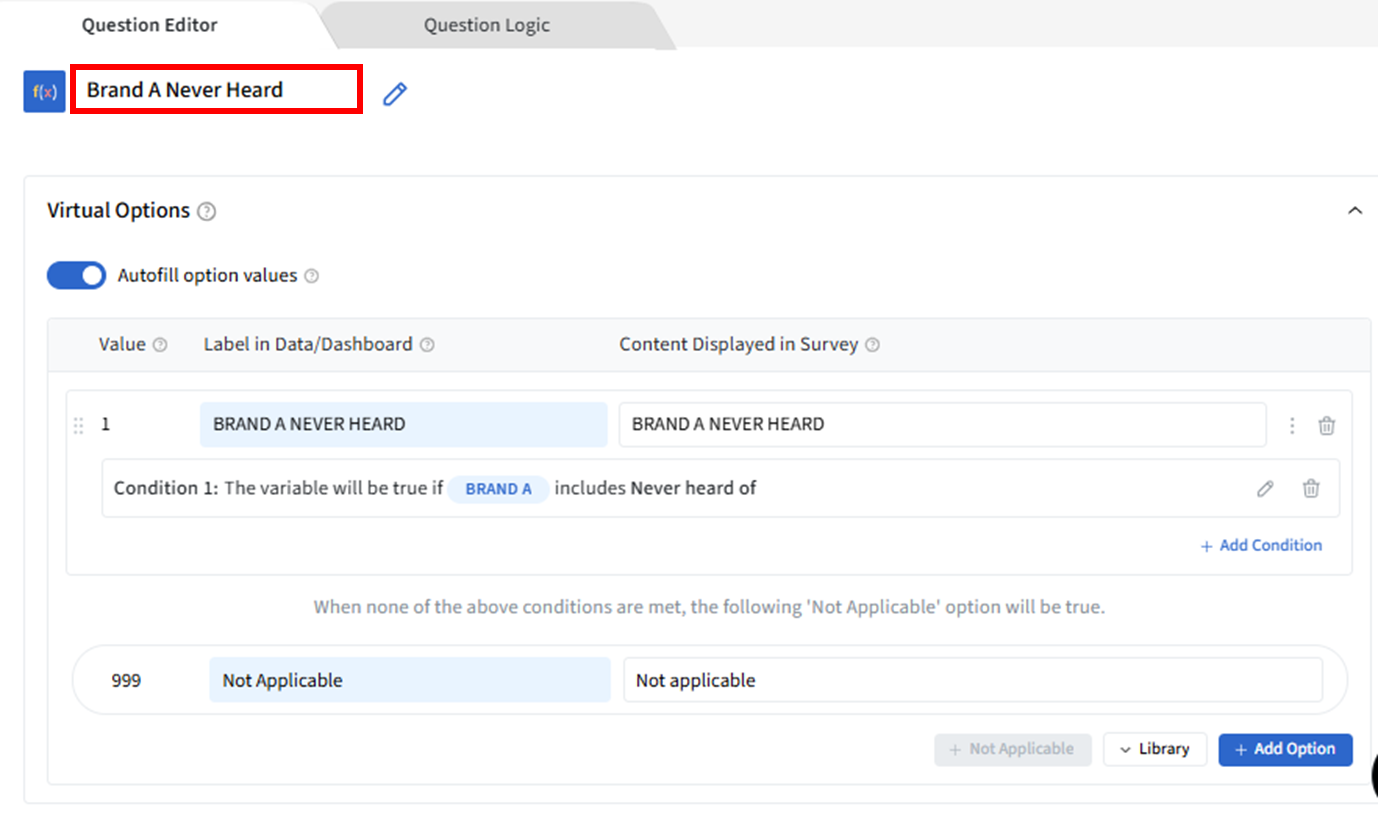Click the Virtual Options help icon

[x=206, y=211]
